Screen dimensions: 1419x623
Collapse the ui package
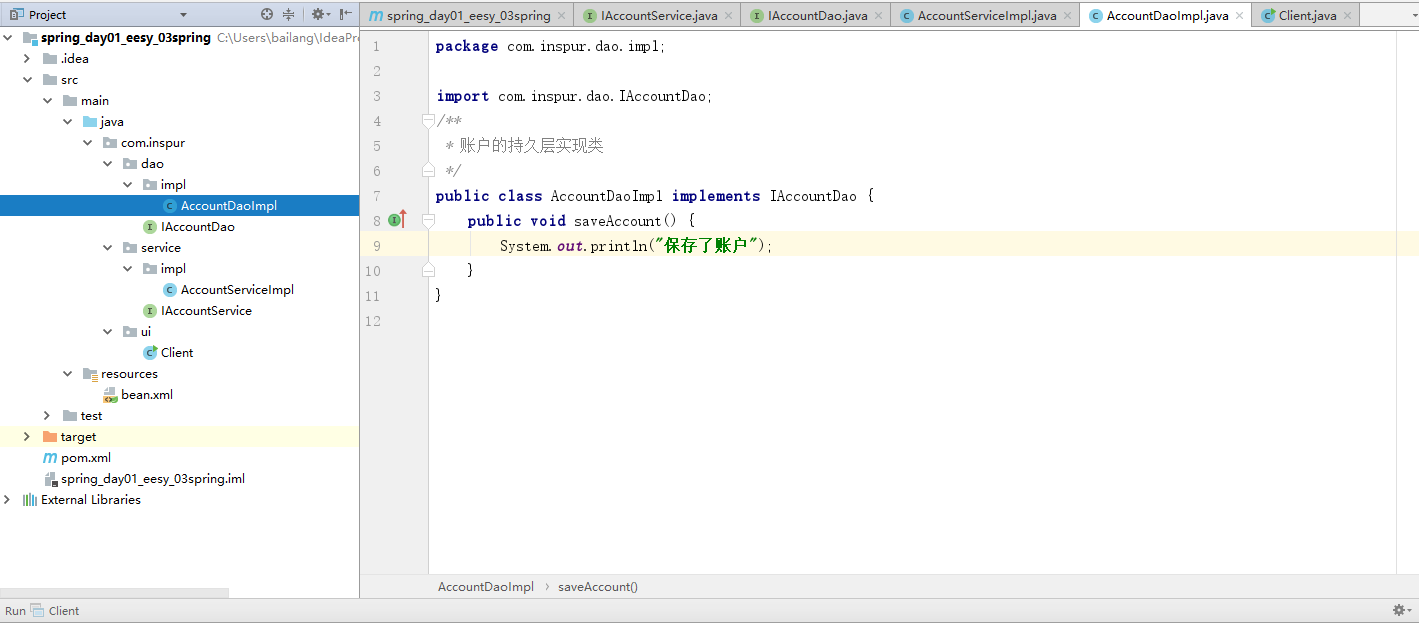107,332
